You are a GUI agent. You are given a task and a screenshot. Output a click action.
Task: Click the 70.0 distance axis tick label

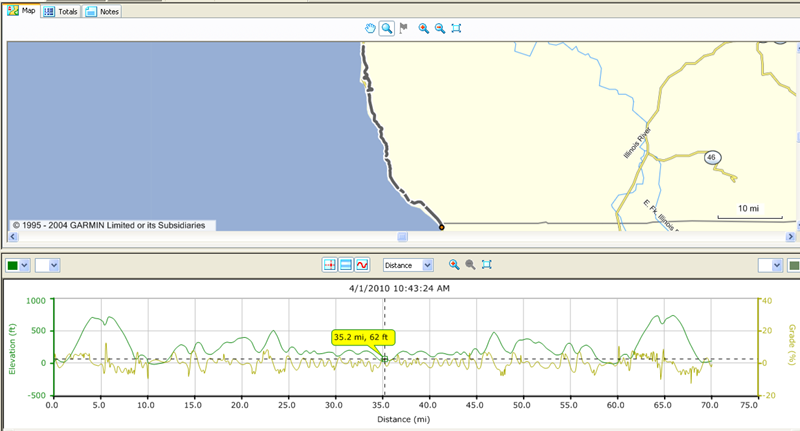(x=710, y=405)
